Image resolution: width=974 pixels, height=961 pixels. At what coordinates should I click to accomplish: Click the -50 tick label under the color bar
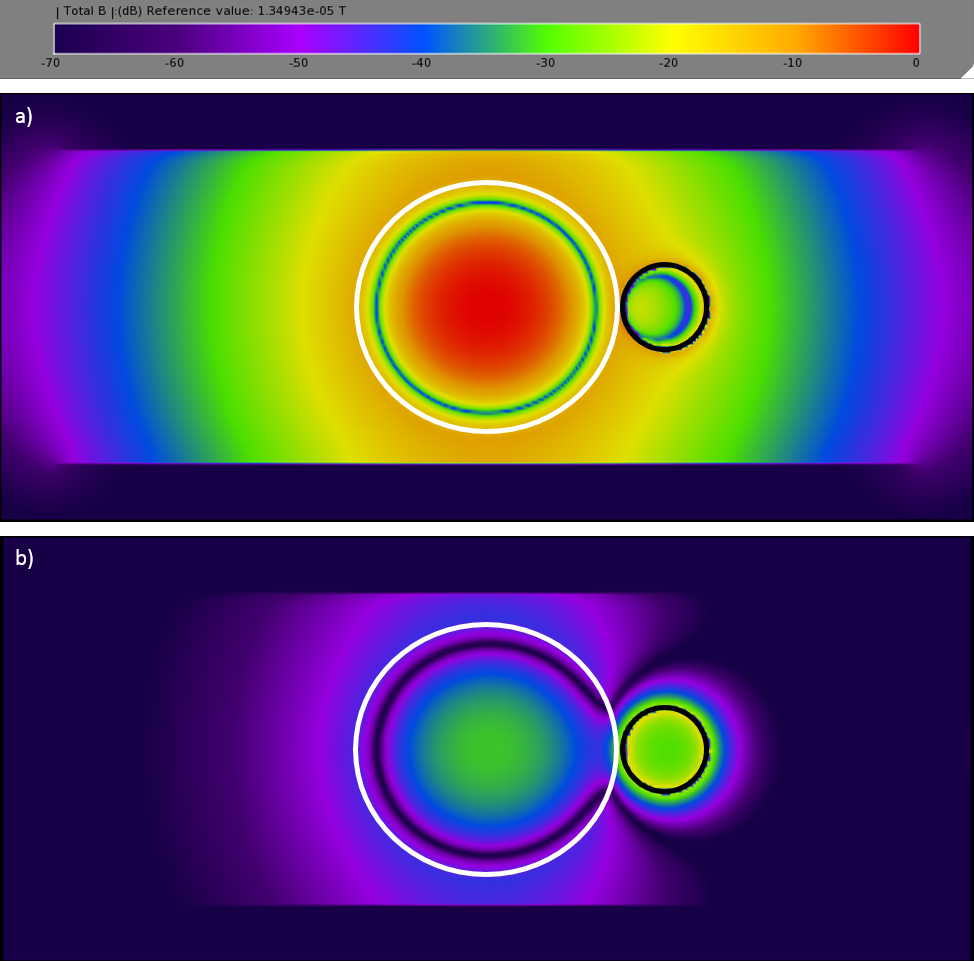pos(298,63)
